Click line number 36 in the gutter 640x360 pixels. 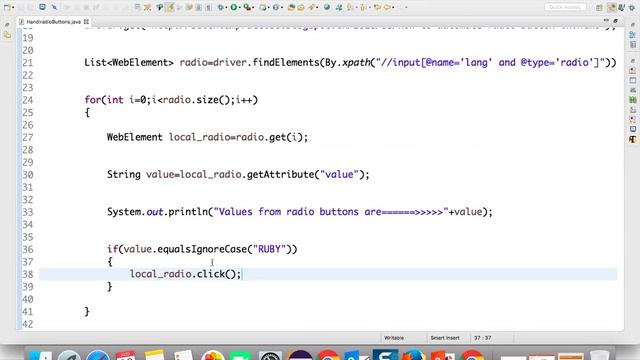[27, 249]
